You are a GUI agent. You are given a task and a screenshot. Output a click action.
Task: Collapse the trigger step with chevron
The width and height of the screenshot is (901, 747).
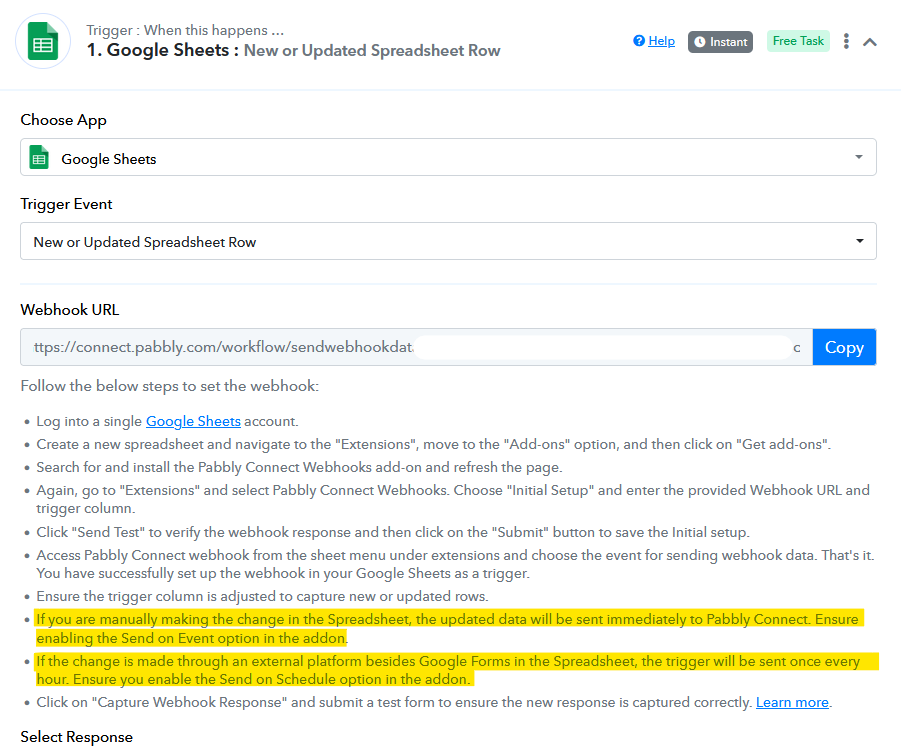[870, 42]
